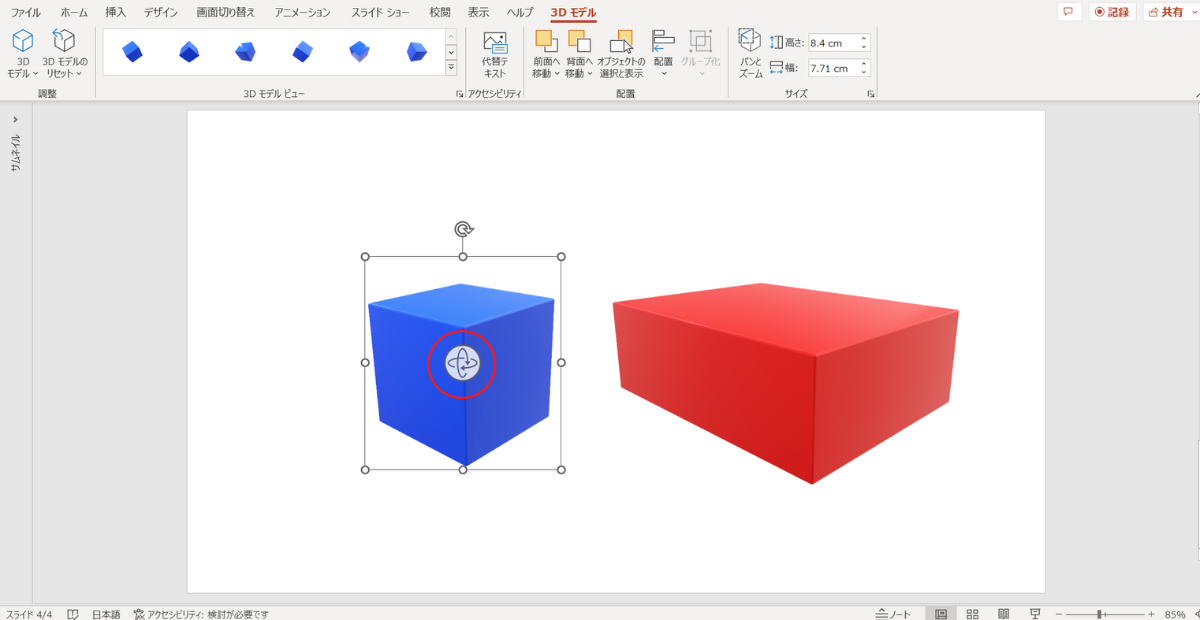The image size is (1200, 620).
Task: Click the 記録 record button
Action: click(1112, 12)
